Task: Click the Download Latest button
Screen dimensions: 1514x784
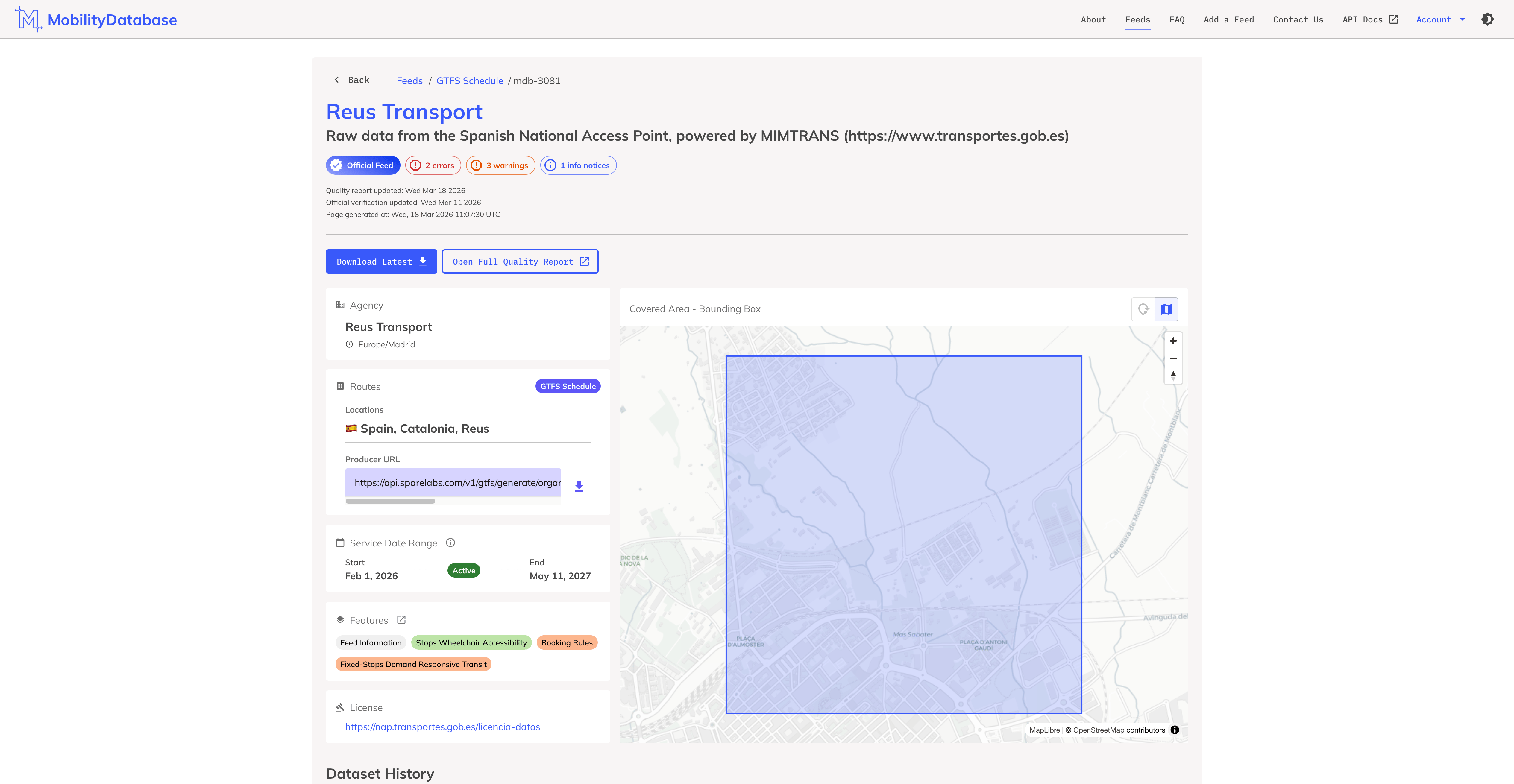Action: (381, 262)
